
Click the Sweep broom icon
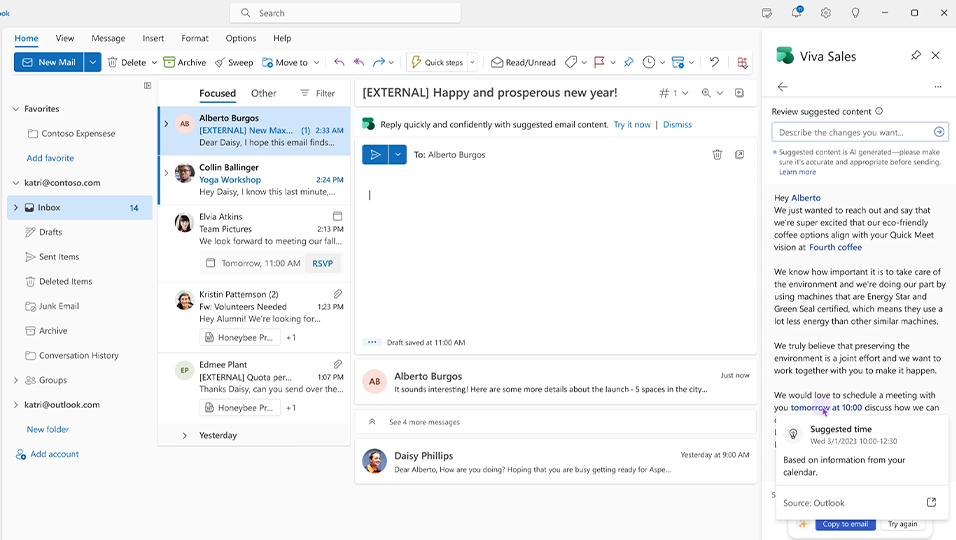pyautogui.click(x=220, y=62)
